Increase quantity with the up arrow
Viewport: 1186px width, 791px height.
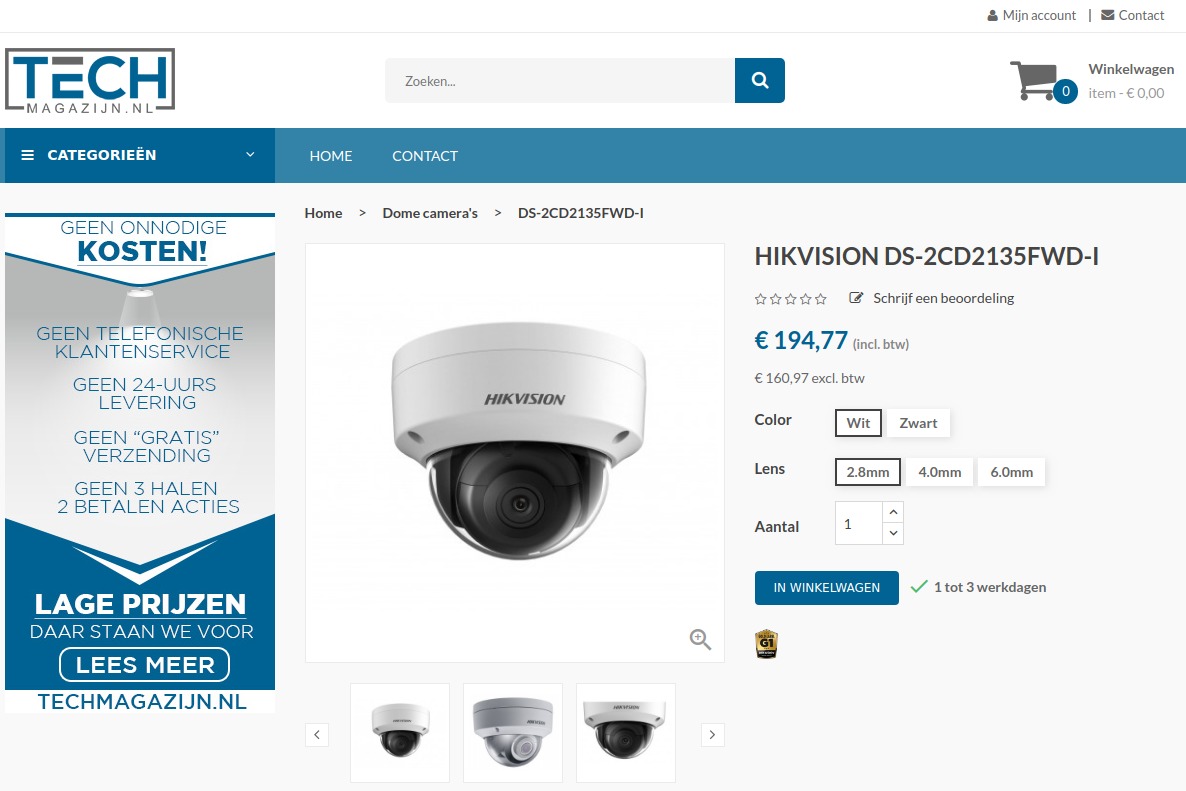click(x=893, y=512)
